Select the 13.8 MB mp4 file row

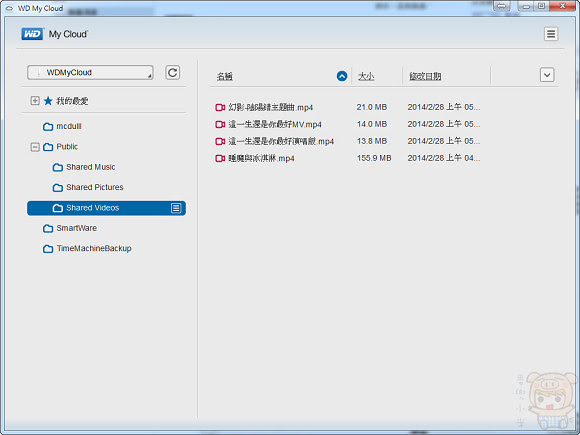348,141
